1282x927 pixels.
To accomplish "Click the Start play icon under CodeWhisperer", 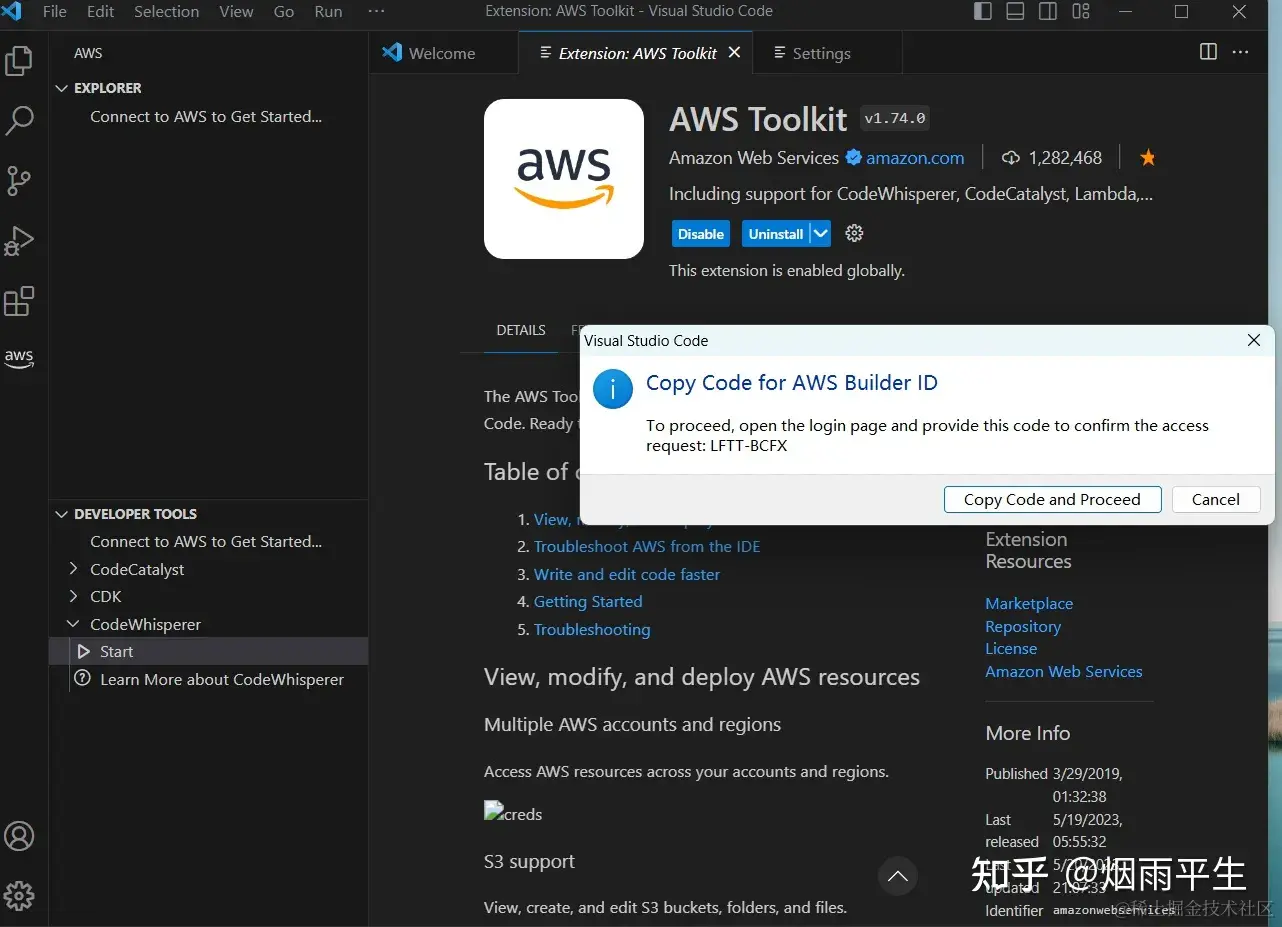I will point(84,652).
